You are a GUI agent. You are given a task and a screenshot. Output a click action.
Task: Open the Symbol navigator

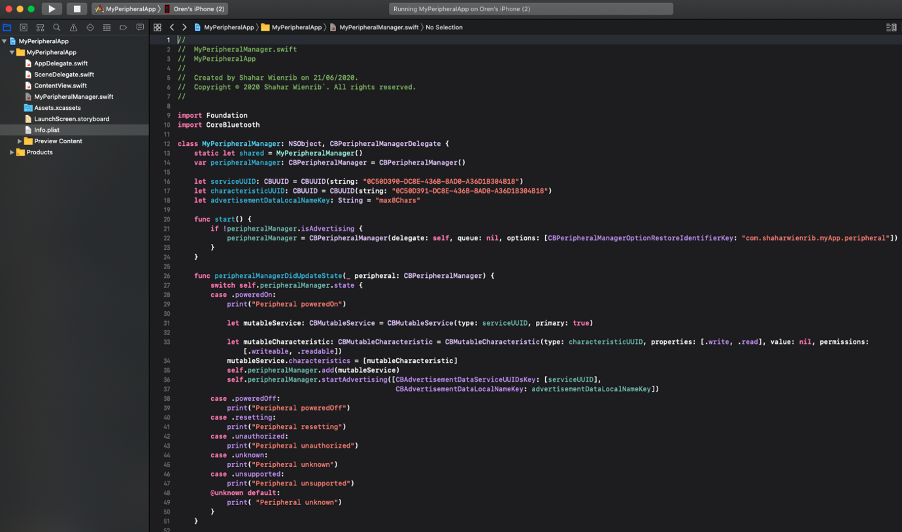click(x=40, y=27)
